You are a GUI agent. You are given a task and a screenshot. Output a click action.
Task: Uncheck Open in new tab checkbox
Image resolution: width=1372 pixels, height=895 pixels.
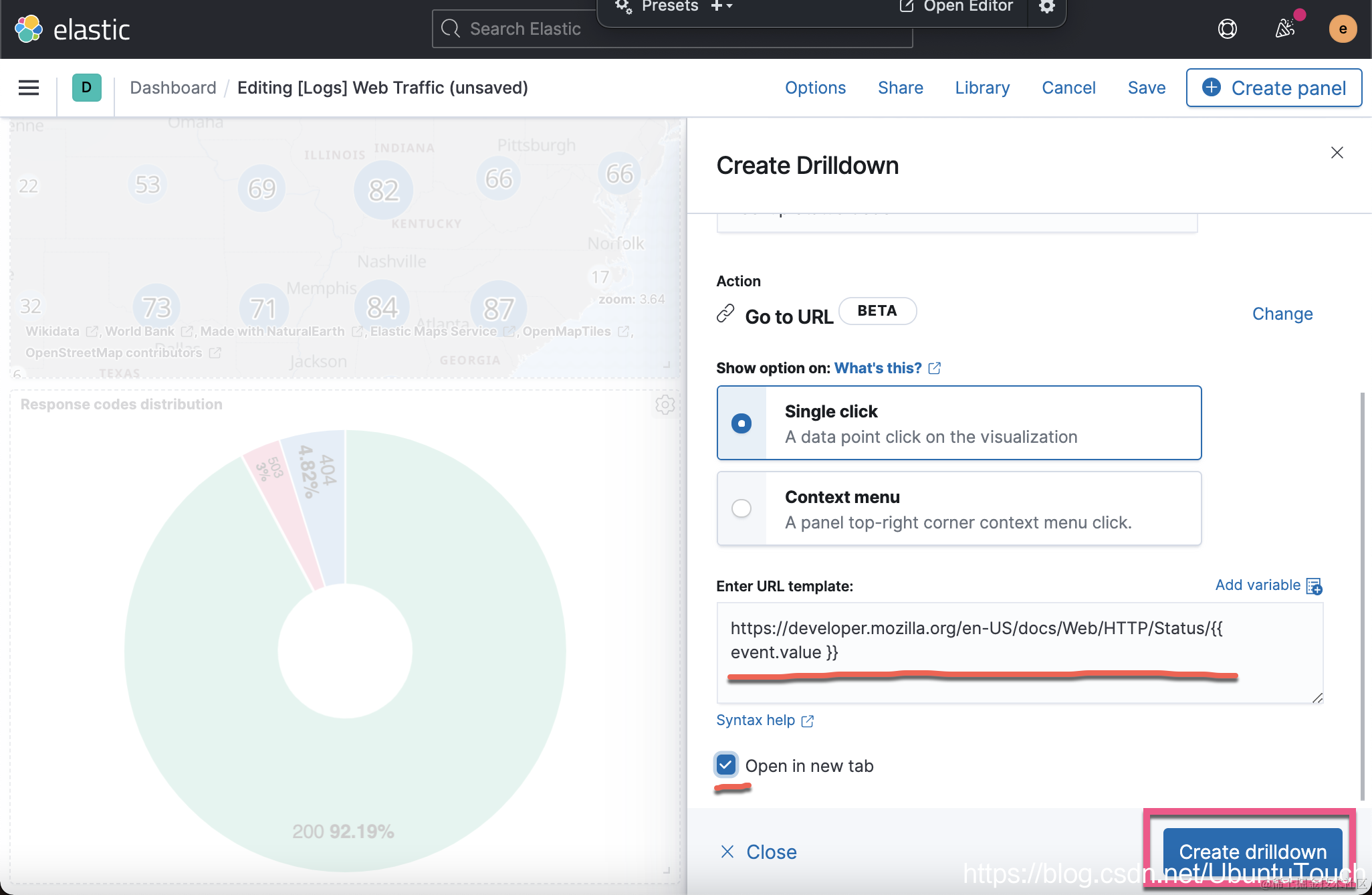(x=725, y=765)
